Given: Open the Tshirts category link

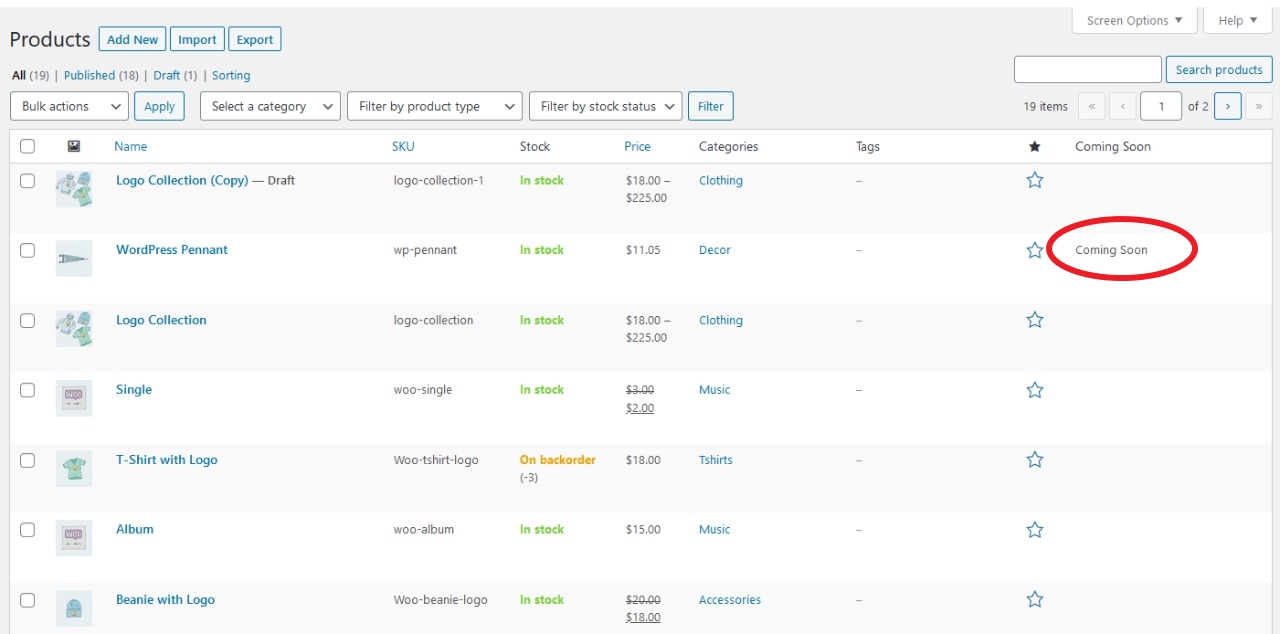Looking at the screenshot, I should tap(716, 460).
